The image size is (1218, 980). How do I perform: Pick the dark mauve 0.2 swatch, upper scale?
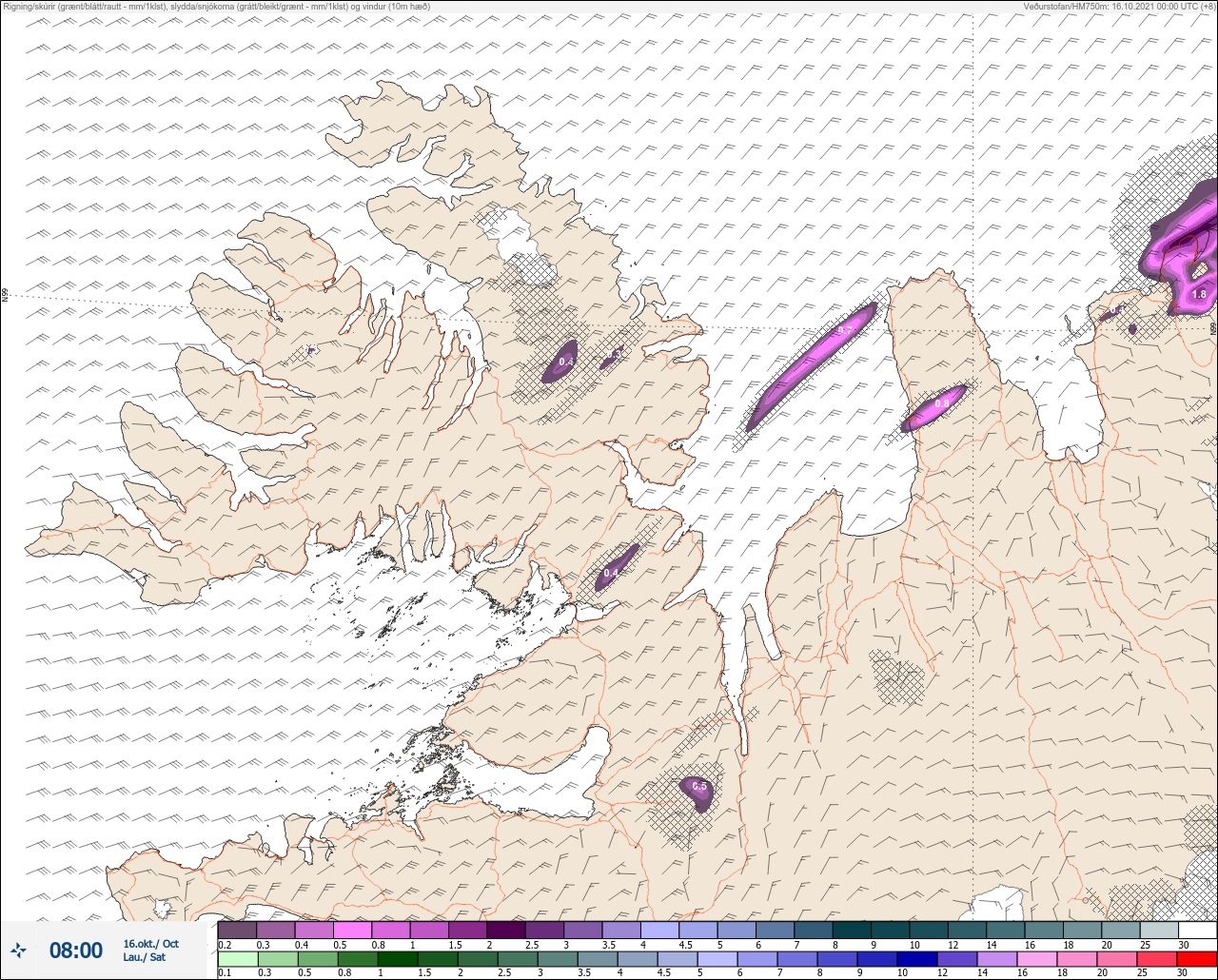pos(237,930)
